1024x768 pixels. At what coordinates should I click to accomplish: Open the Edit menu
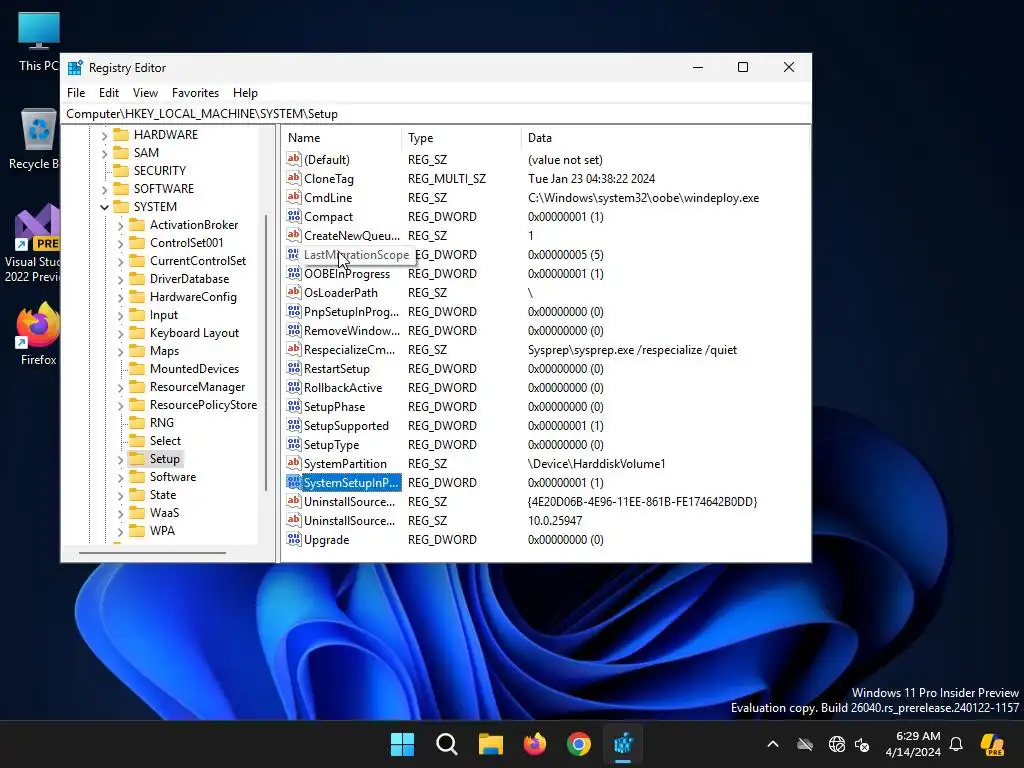(108, 93)
